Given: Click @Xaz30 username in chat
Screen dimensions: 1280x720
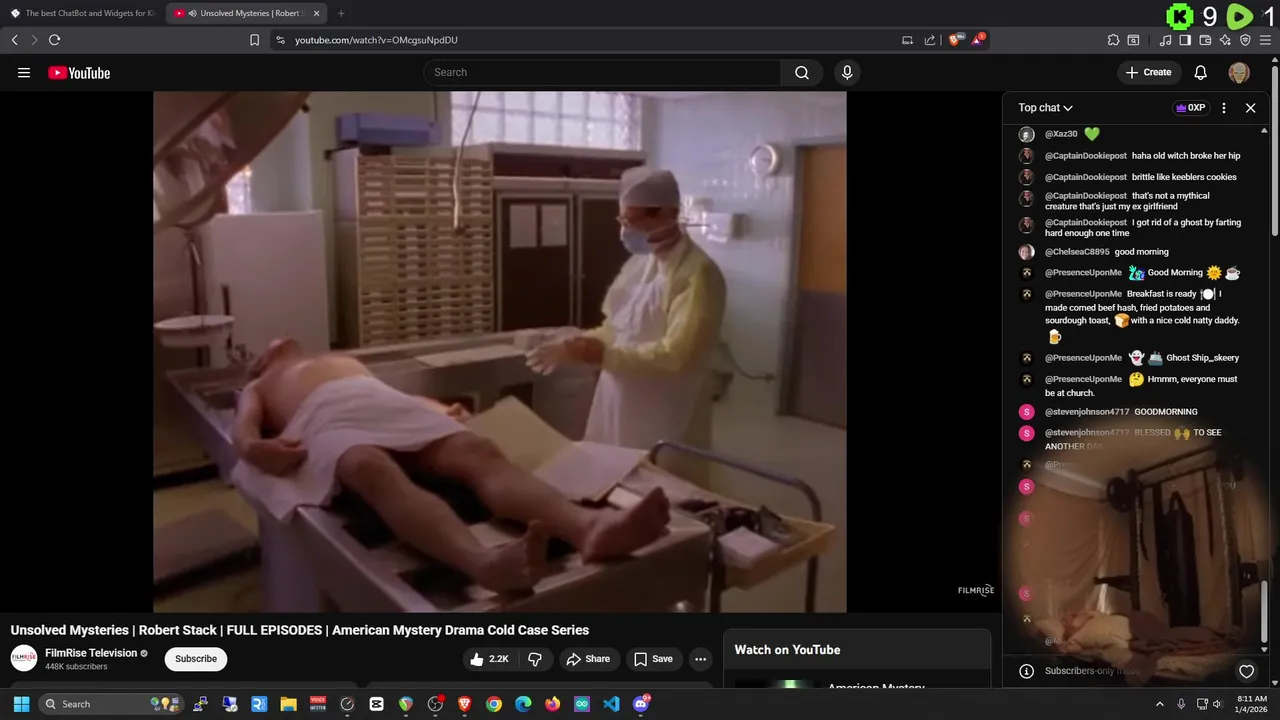Looking at the screenshot, I should 1061,134.
